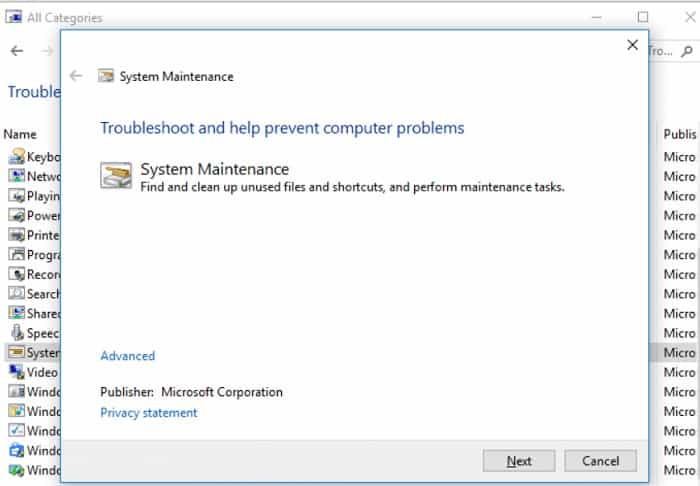The width and height of the screenshot is (700, 486).
Task: Click the Name column header
Action: coord(20,134)
